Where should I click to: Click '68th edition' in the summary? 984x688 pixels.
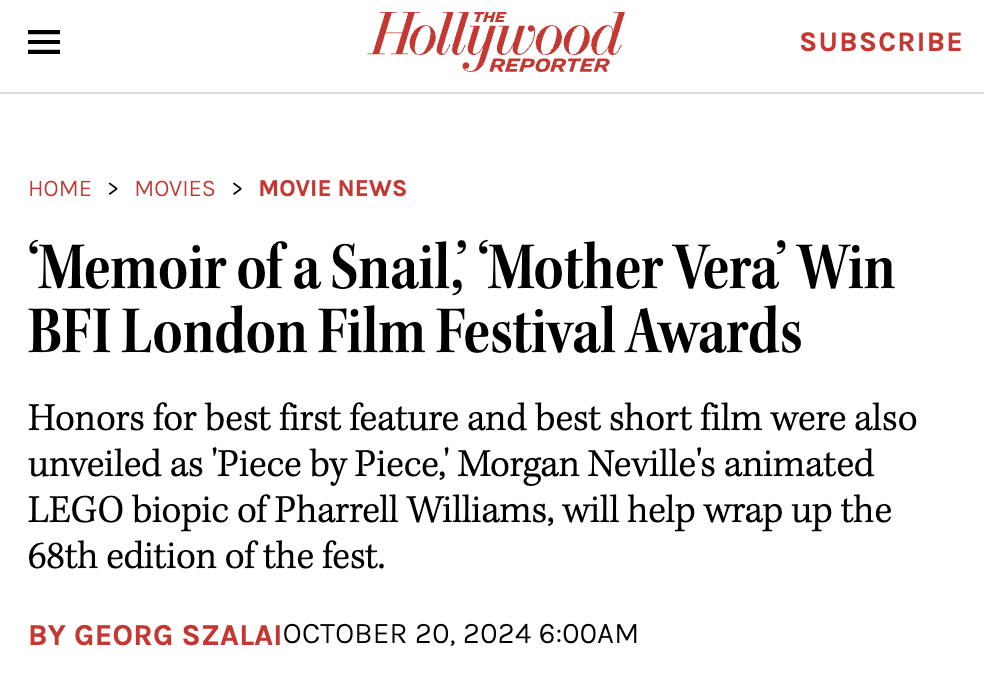[128, 556]
